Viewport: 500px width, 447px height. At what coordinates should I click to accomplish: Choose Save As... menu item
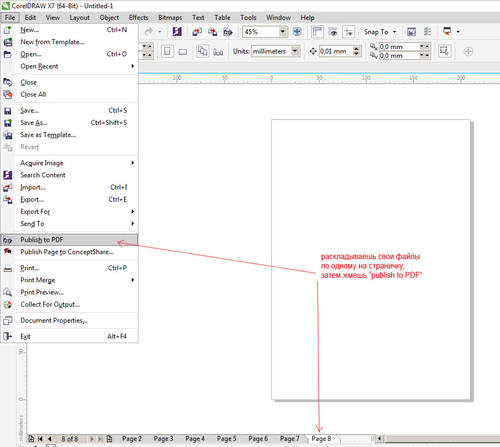click(69, 123)
